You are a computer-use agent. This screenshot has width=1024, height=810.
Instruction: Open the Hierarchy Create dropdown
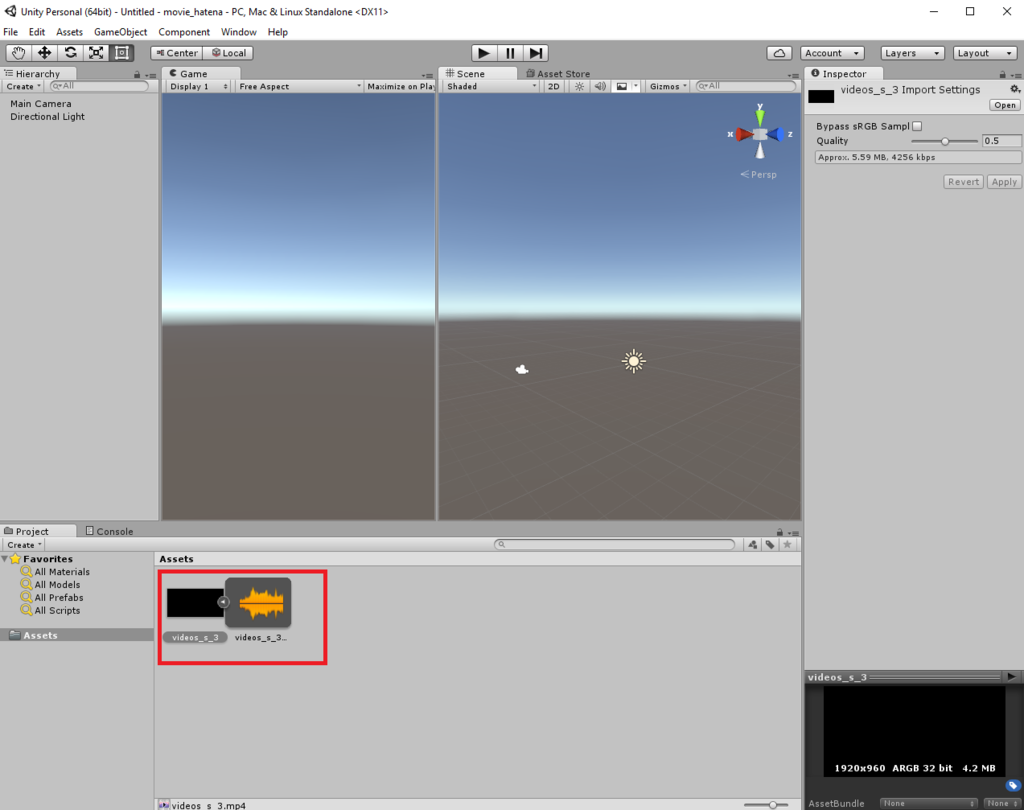24,86
